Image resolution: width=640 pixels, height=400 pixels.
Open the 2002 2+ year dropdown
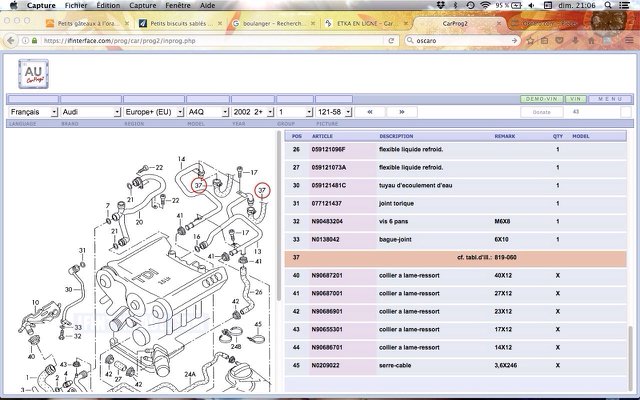252,112
